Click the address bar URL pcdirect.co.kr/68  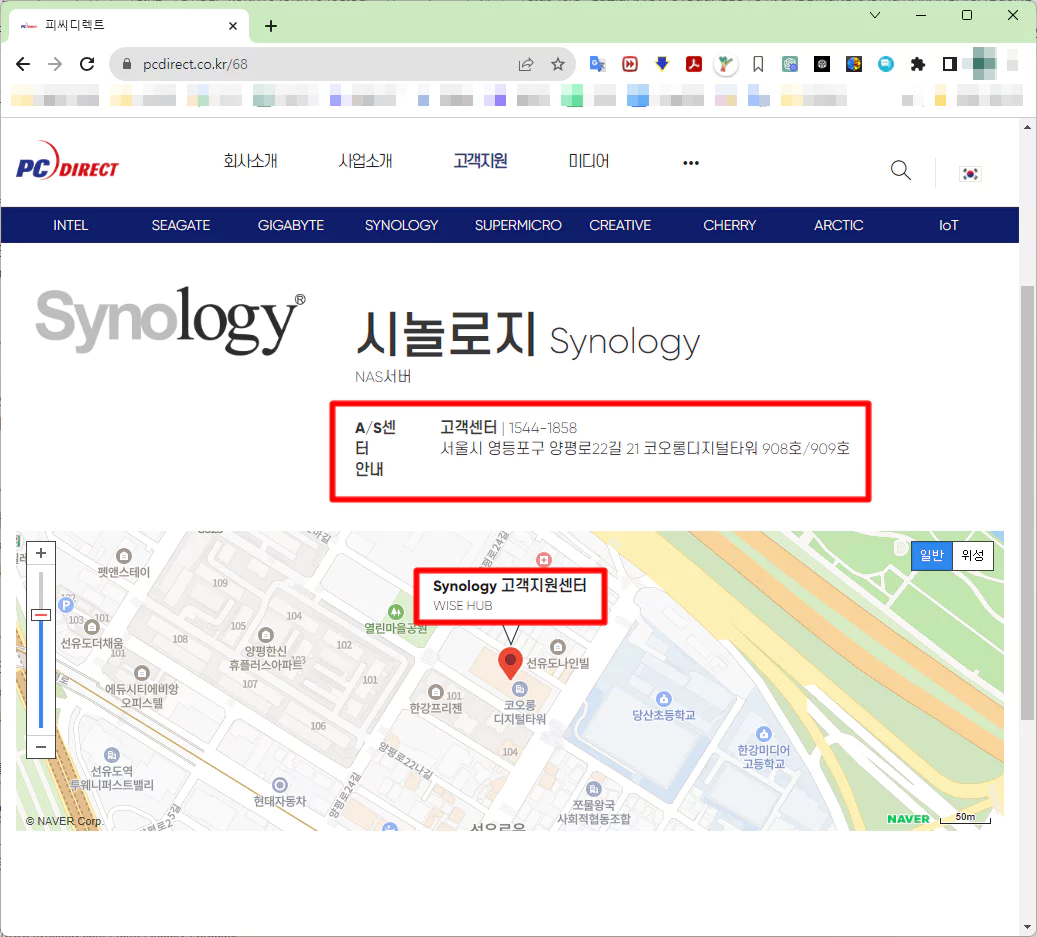pyautogui.click(x=195, y=64)
